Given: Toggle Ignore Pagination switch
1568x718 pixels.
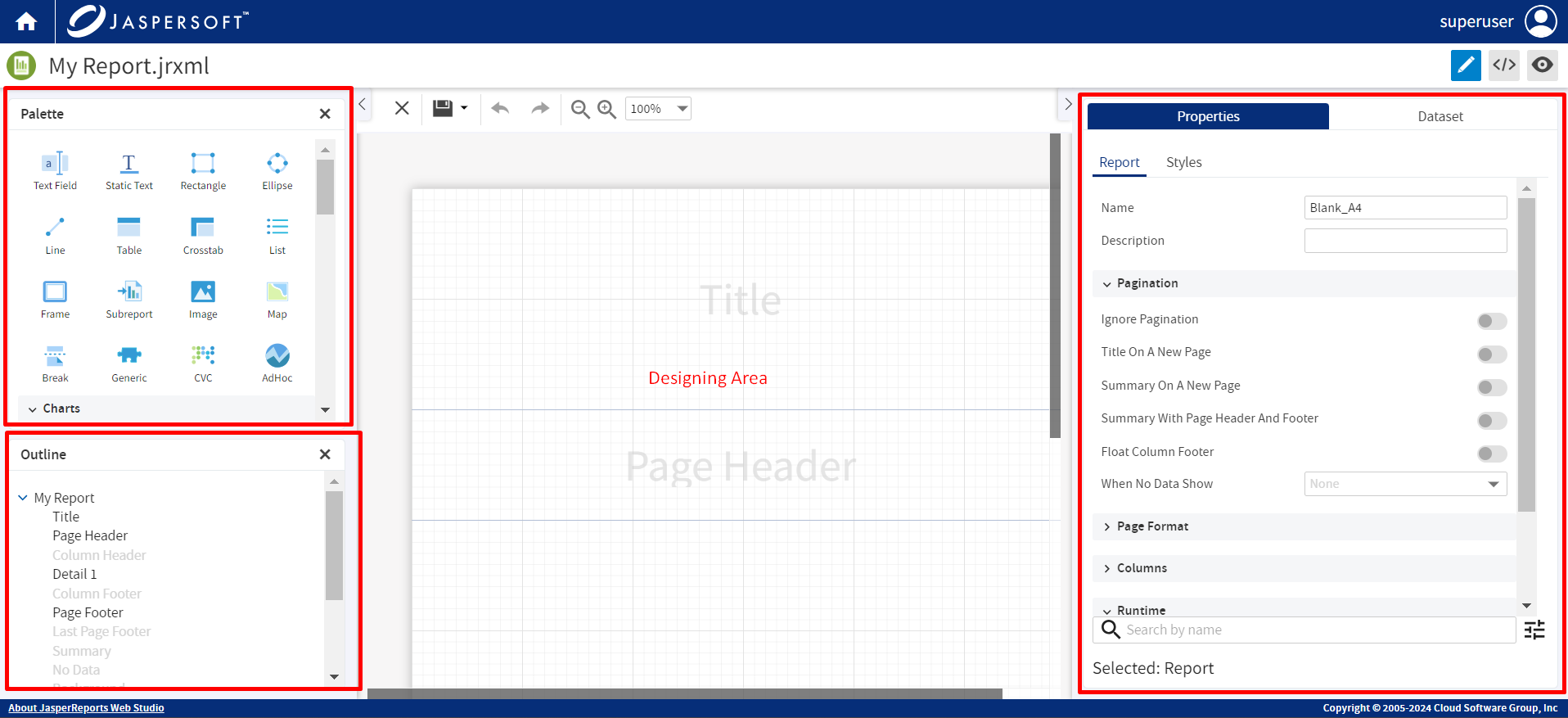Looking at the screenshot, I should click(1491, 321).
